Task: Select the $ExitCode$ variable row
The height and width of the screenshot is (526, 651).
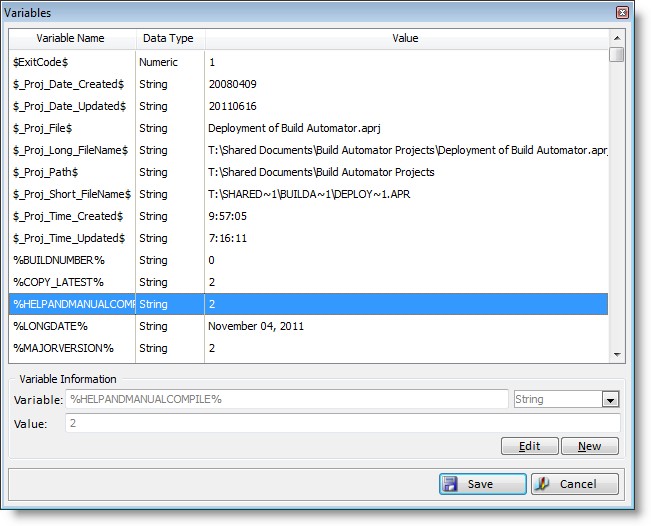Action: pyautogui.click(x=308, y=62)
